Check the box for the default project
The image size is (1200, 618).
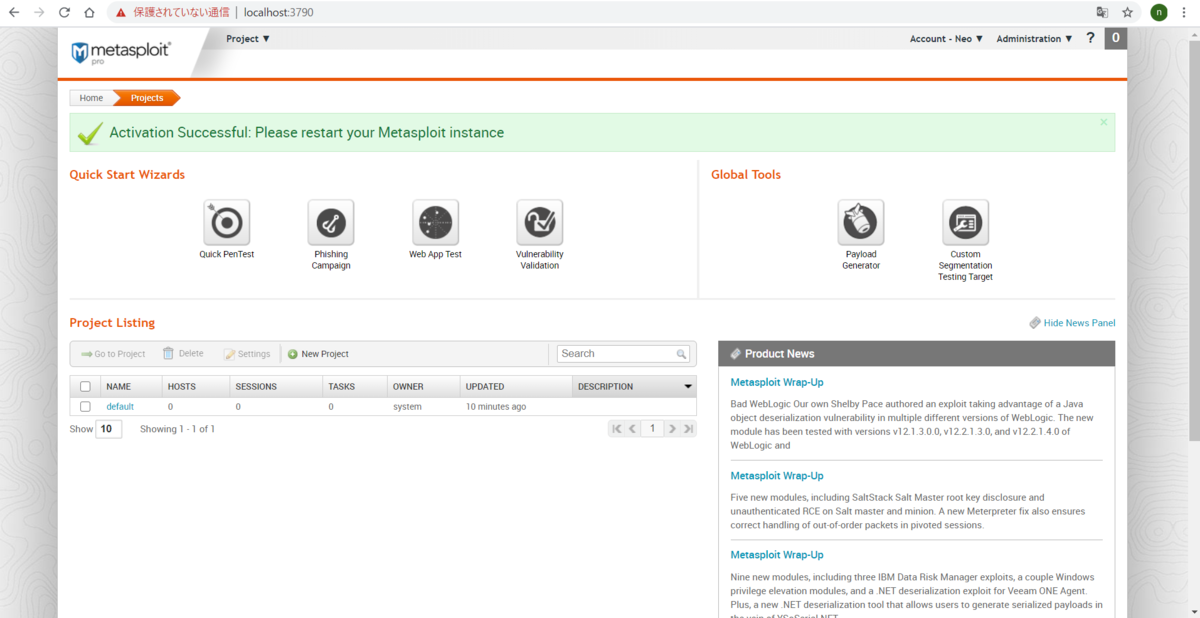[x=85, y=406]
